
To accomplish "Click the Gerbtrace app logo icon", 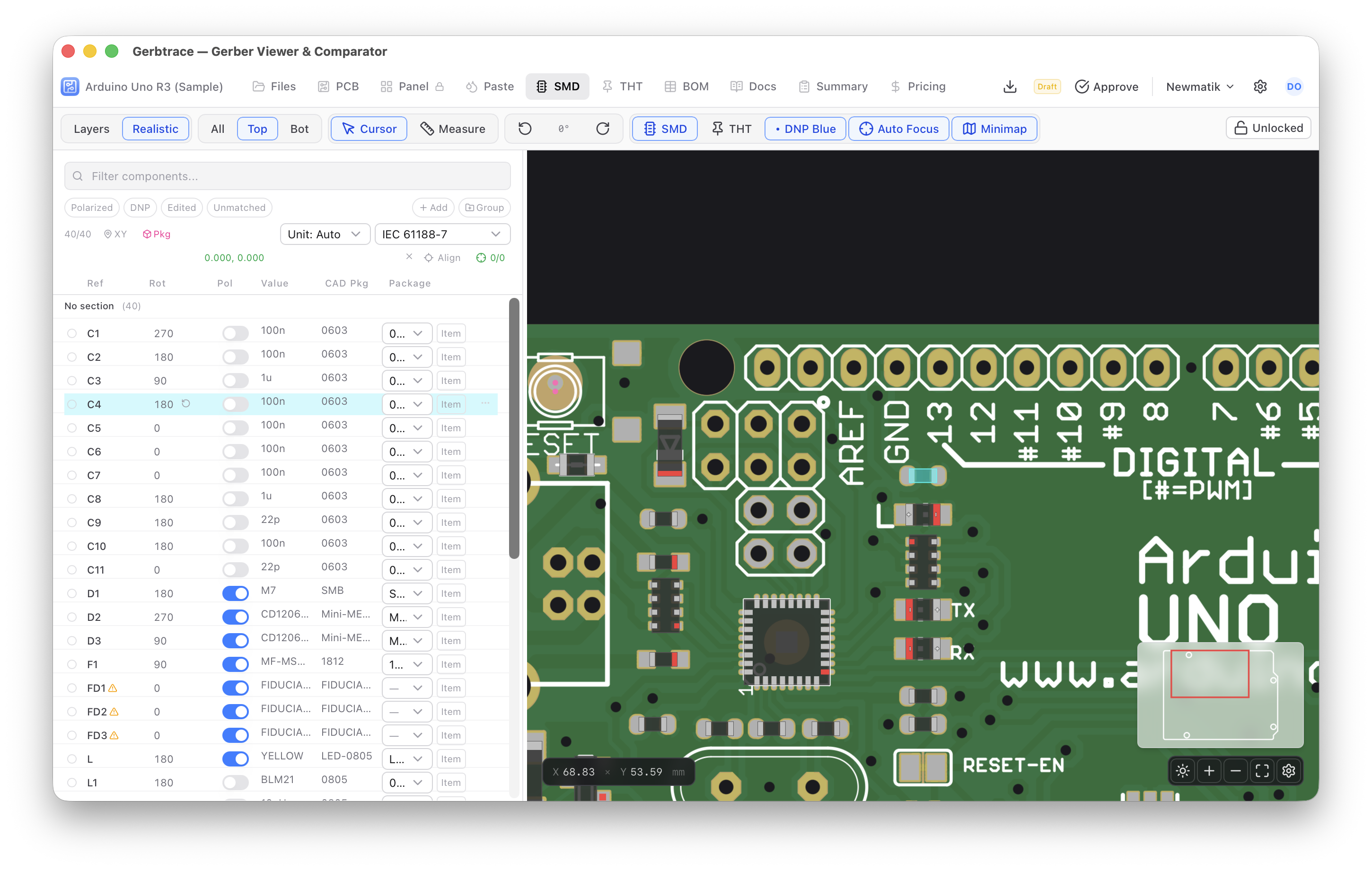I will [x=70, y=87].
